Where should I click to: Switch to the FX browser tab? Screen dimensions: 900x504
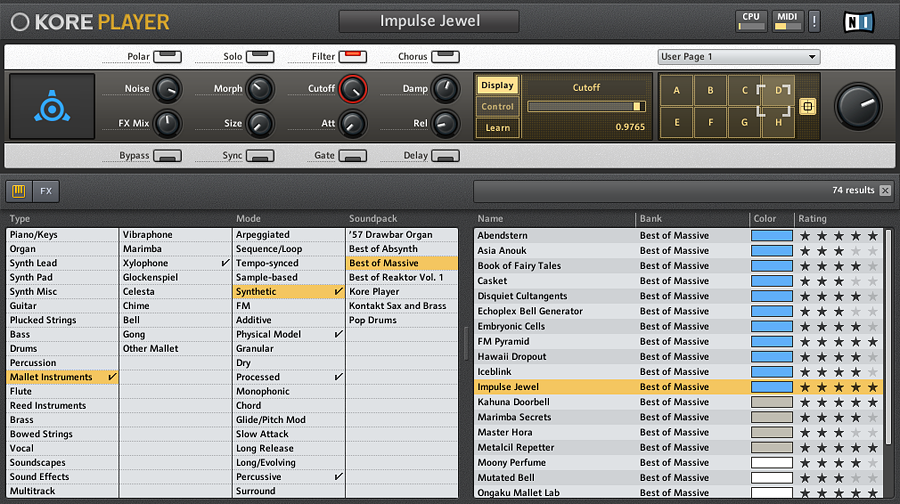point(46,190)
